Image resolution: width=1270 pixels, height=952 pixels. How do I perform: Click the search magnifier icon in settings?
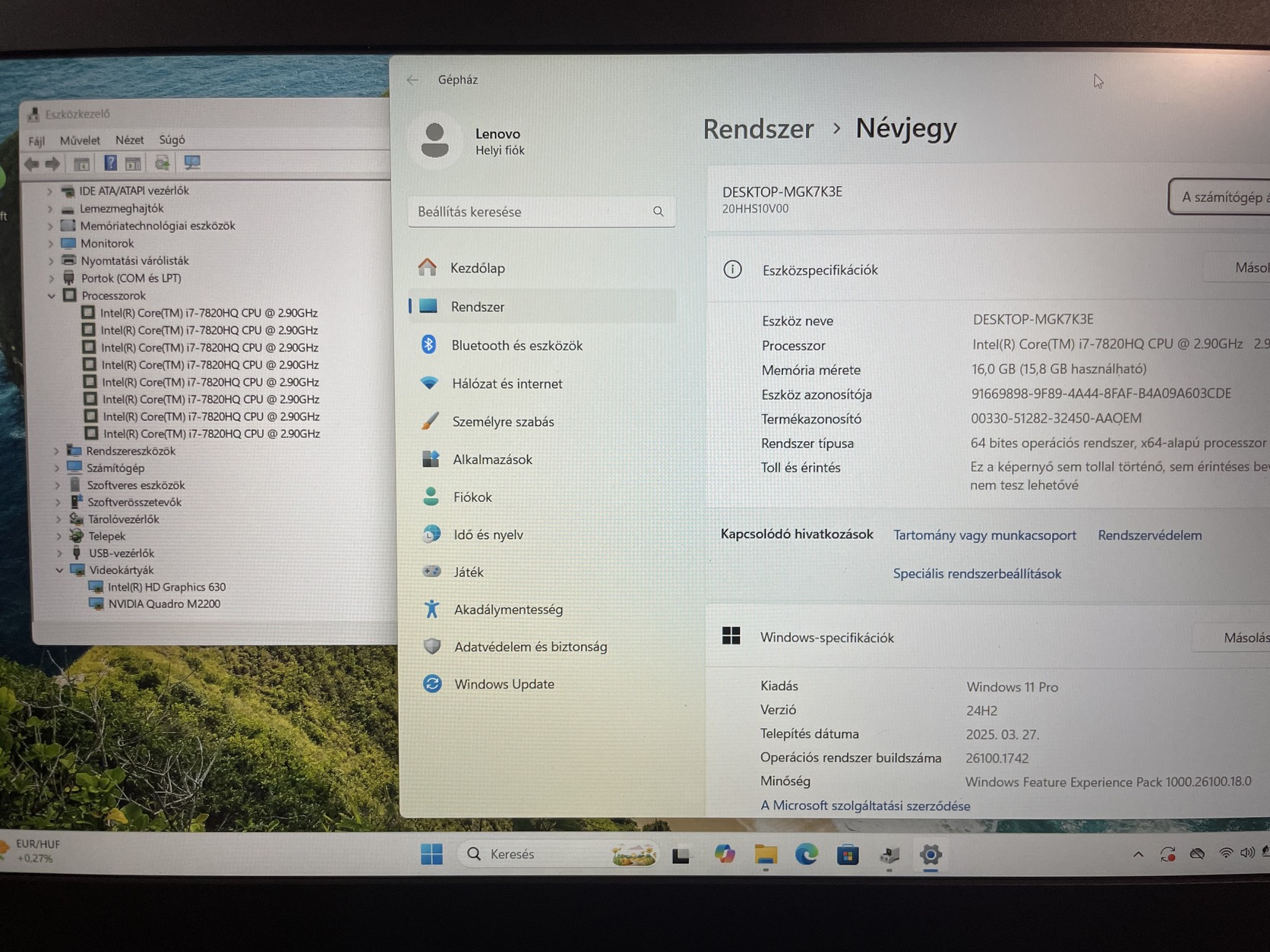pyautogui.click(x=658, y=212)
